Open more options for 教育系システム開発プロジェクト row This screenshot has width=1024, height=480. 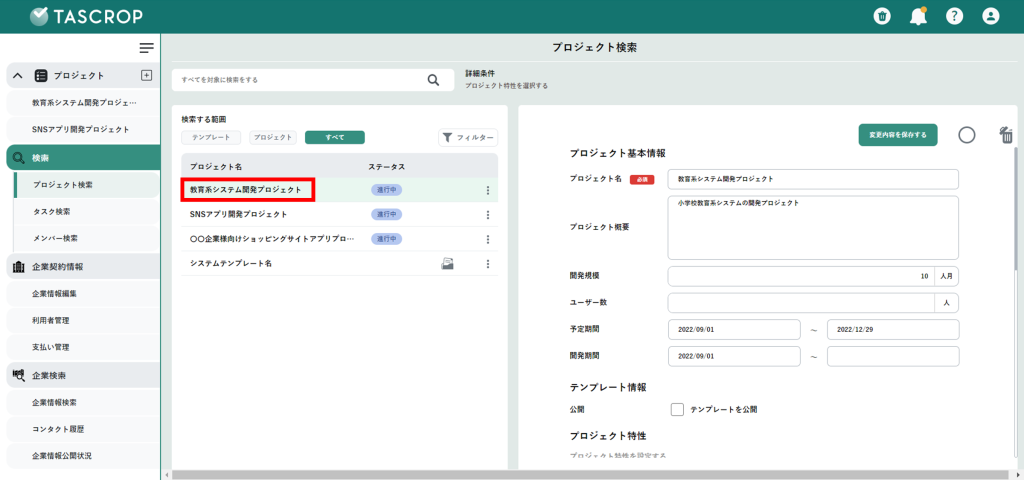[x=487, y=190]
